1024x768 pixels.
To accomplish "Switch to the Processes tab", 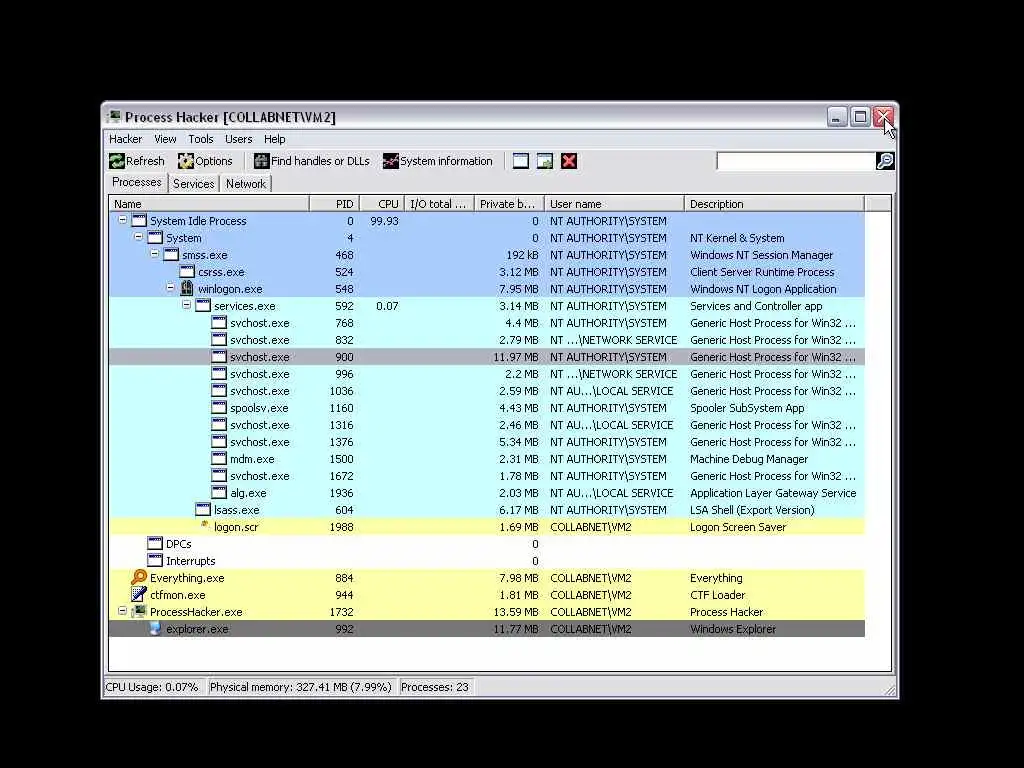I will [136, 182].
